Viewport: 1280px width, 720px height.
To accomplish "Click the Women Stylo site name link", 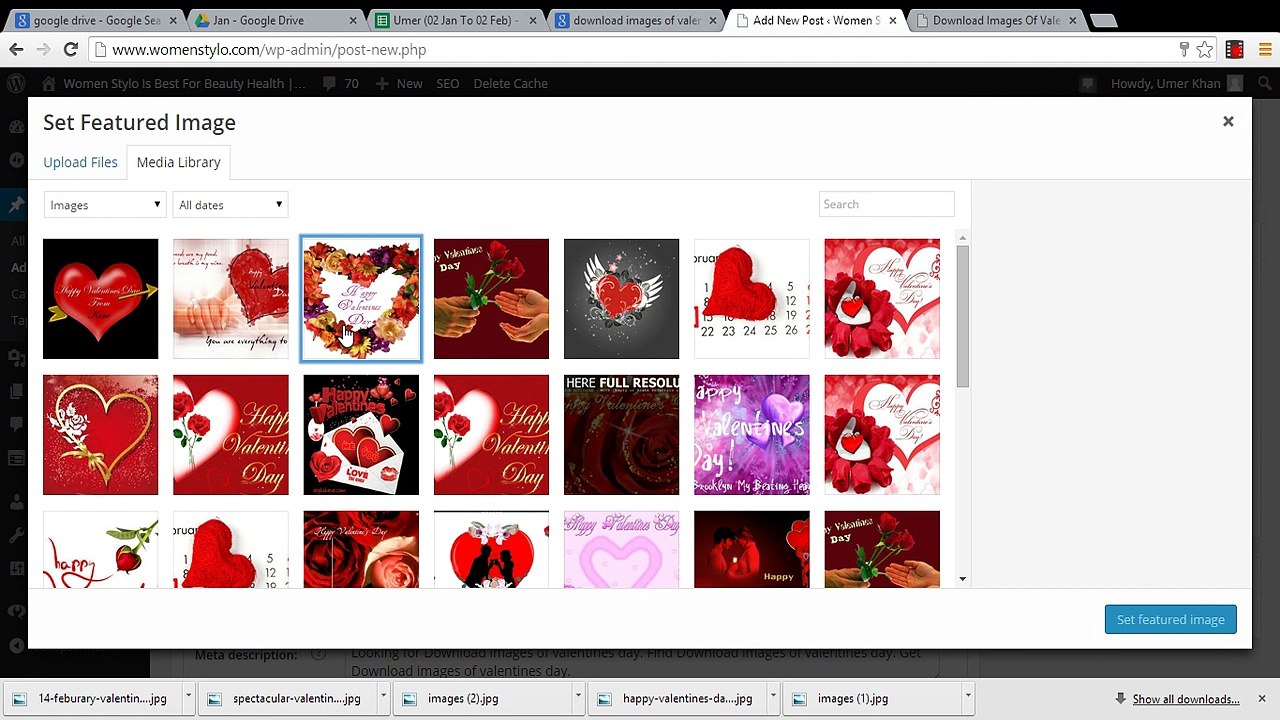I will pos(174,83).
